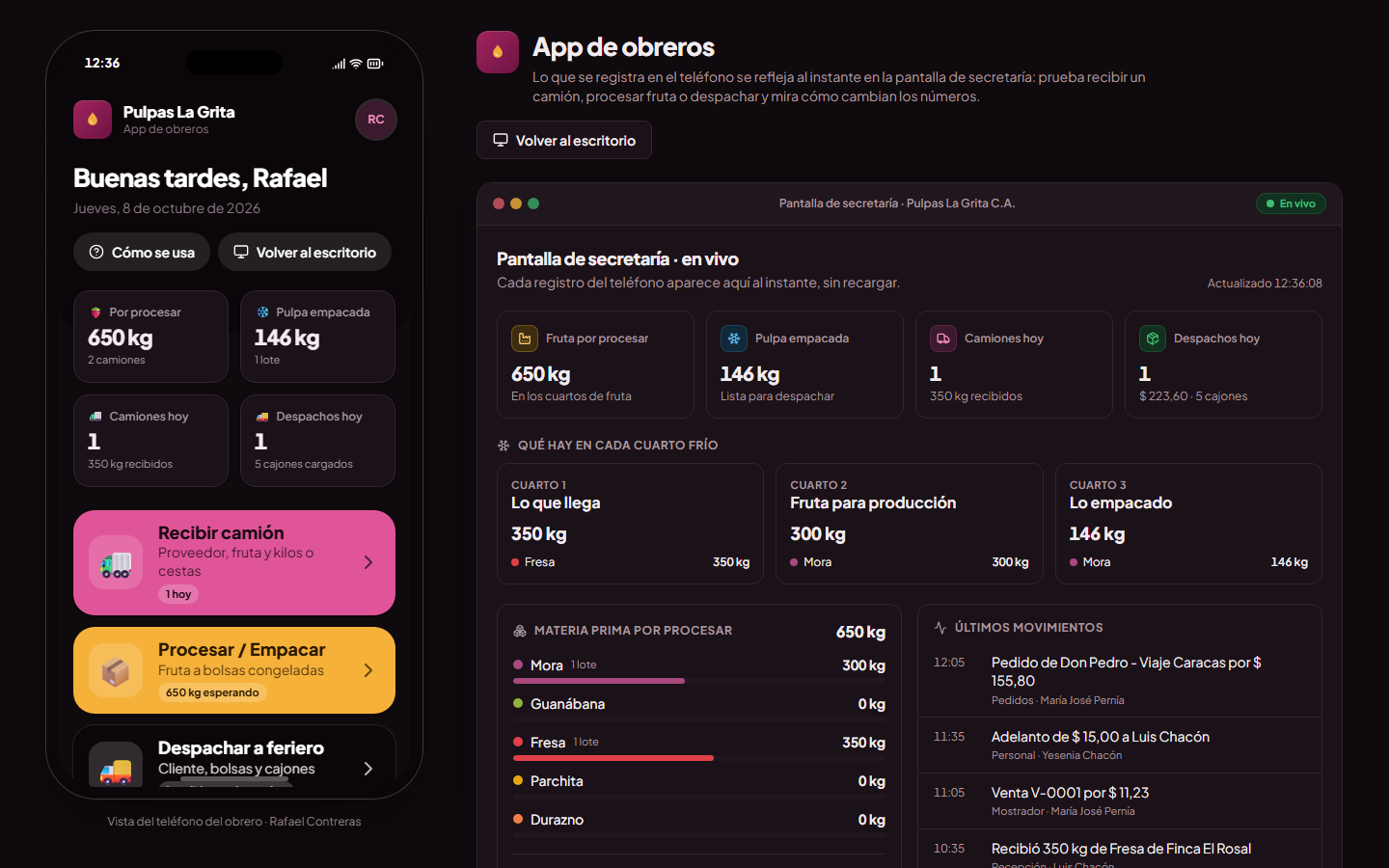The height and width of the screenshot is (868, 1389).
Task: Select the Cuarto 3 Lo empacado card
Action: (x=1188, y=524)
